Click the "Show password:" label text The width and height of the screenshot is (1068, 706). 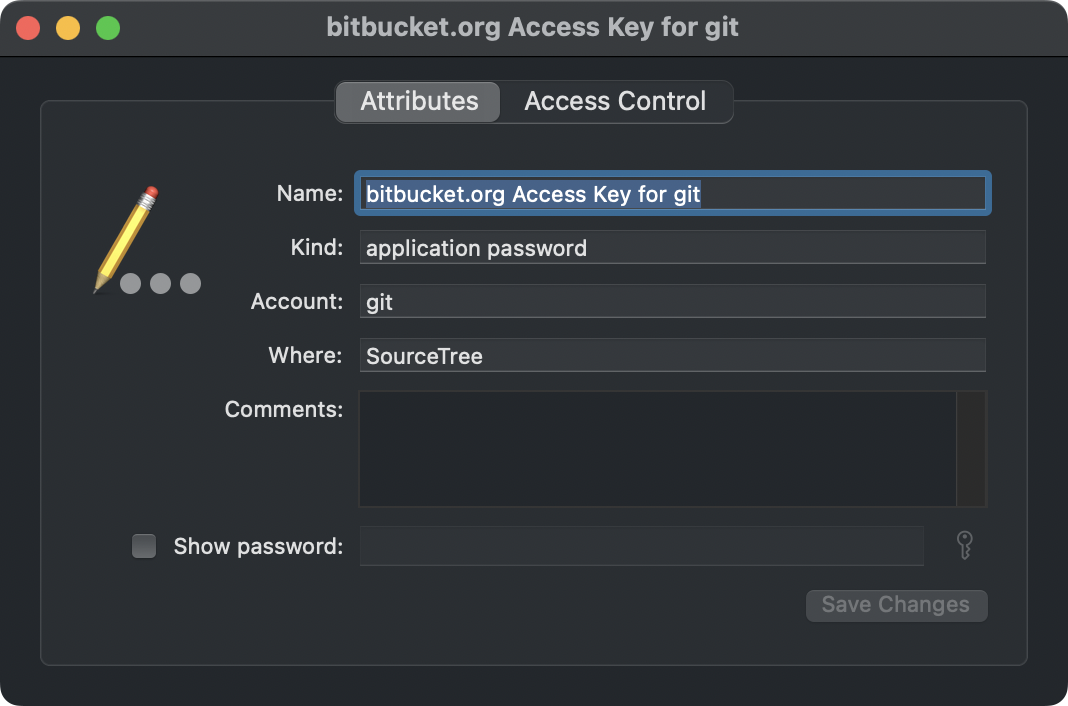click(258, 547)
